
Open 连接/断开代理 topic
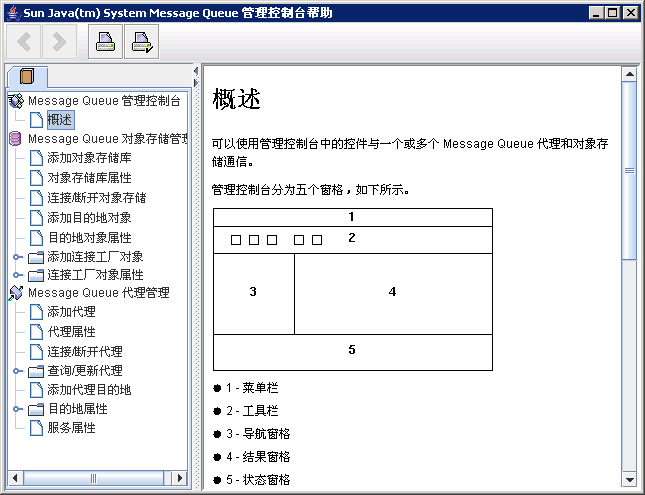(85, 351)
